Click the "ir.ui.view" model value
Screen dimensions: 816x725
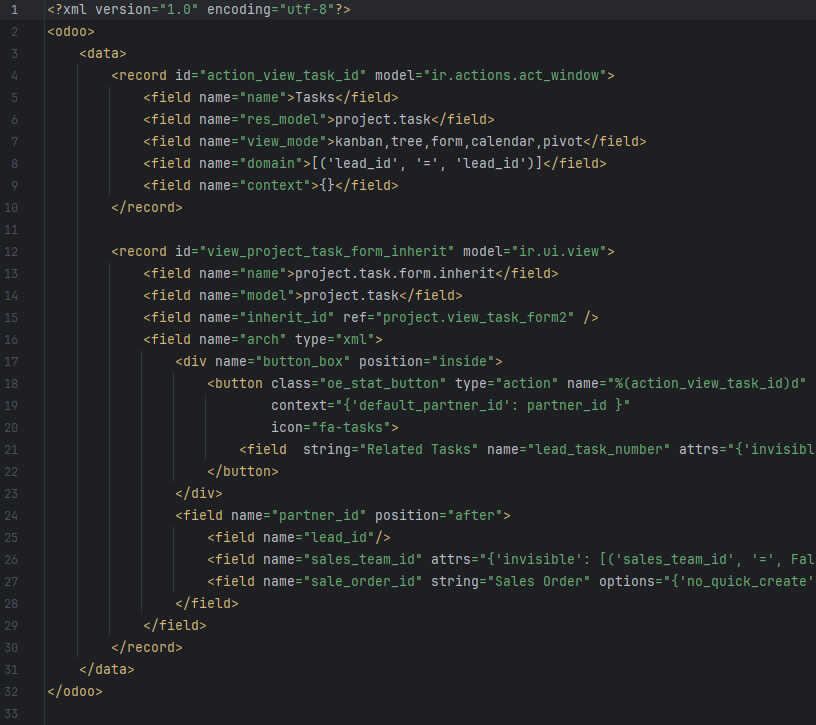(x=559, y=251)
